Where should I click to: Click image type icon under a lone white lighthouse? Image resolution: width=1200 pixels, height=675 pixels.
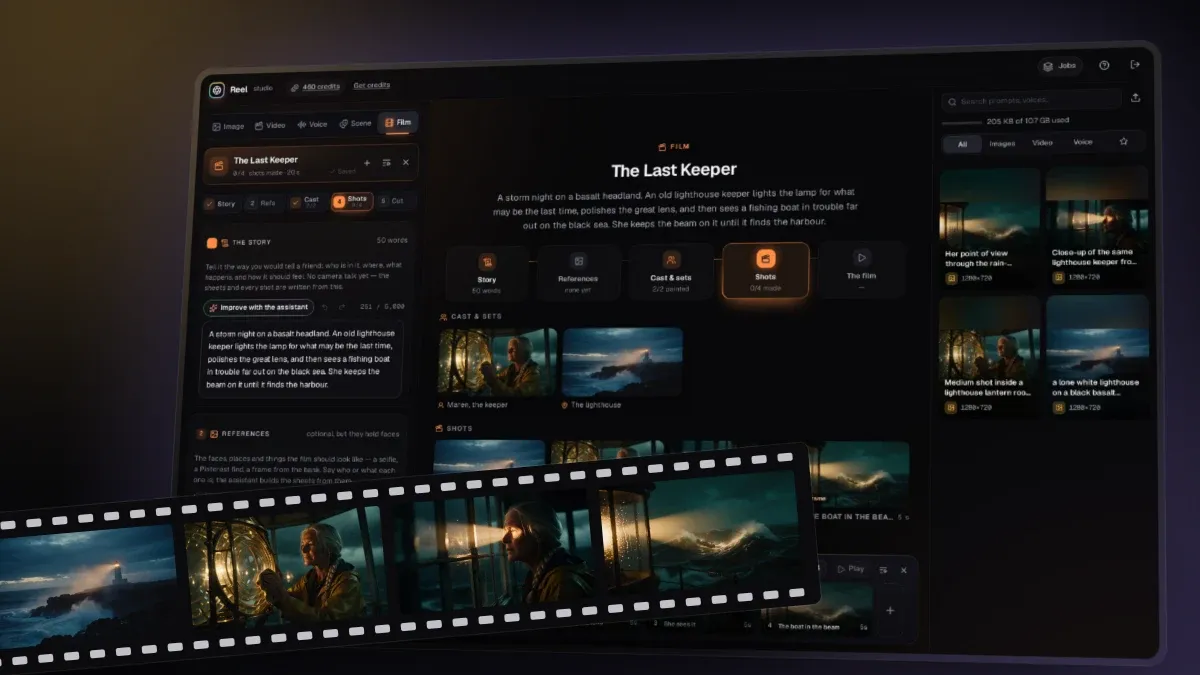(x=1058, y=406)
